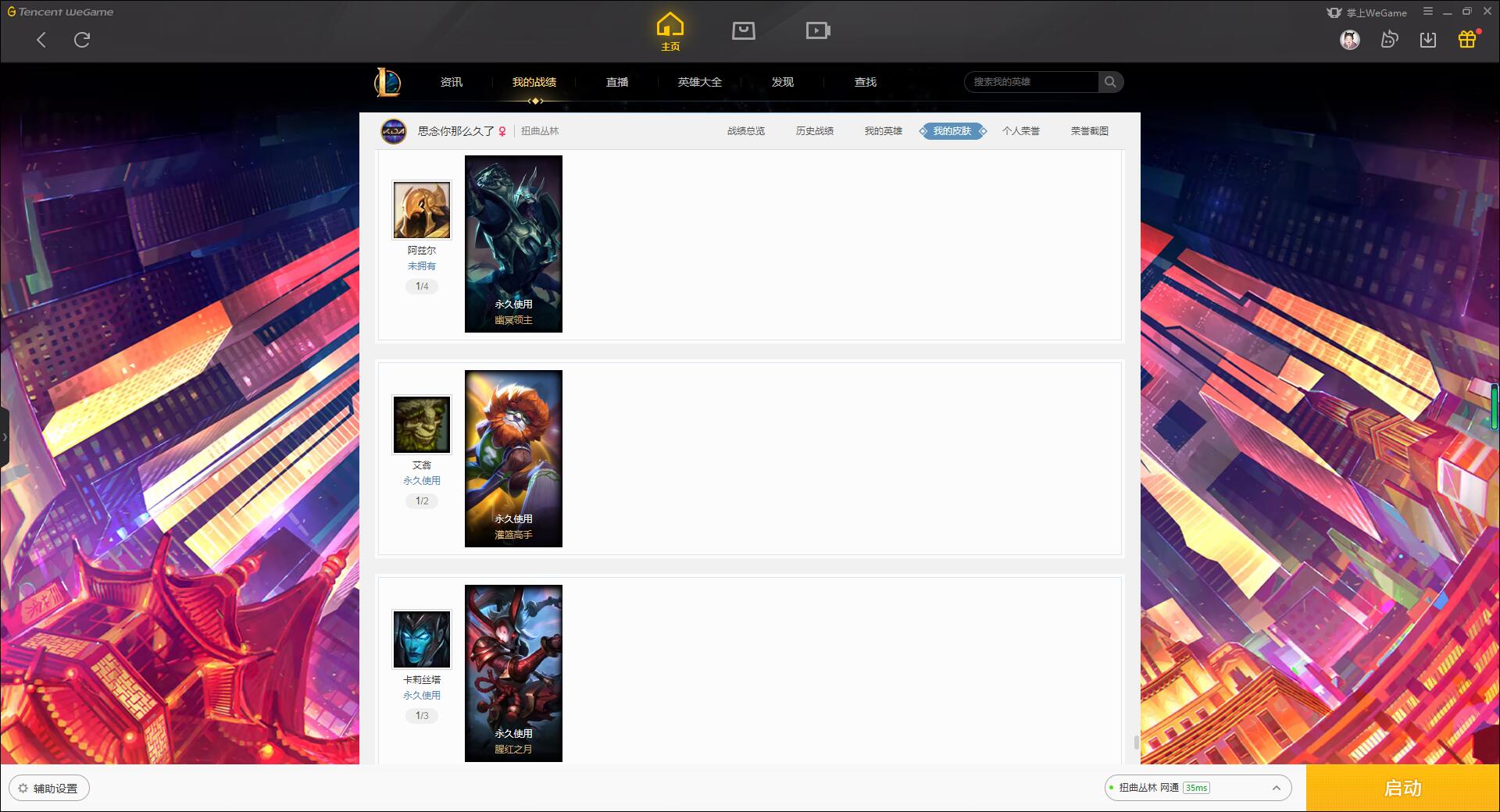Open the 我的战绩 tab
The image size is (1500, 812).
click(534, 82)
